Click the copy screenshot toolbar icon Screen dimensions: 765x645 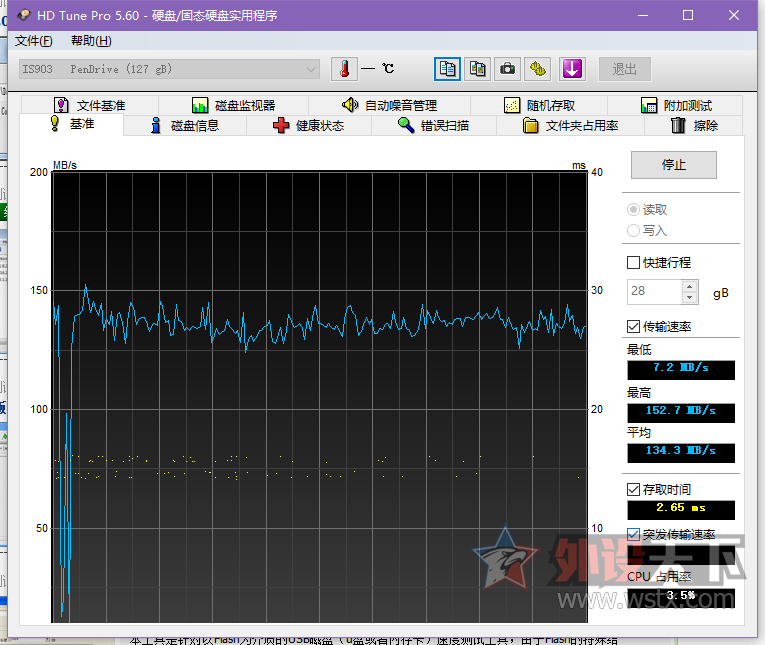pyautogui.click(x=478, y=69)
